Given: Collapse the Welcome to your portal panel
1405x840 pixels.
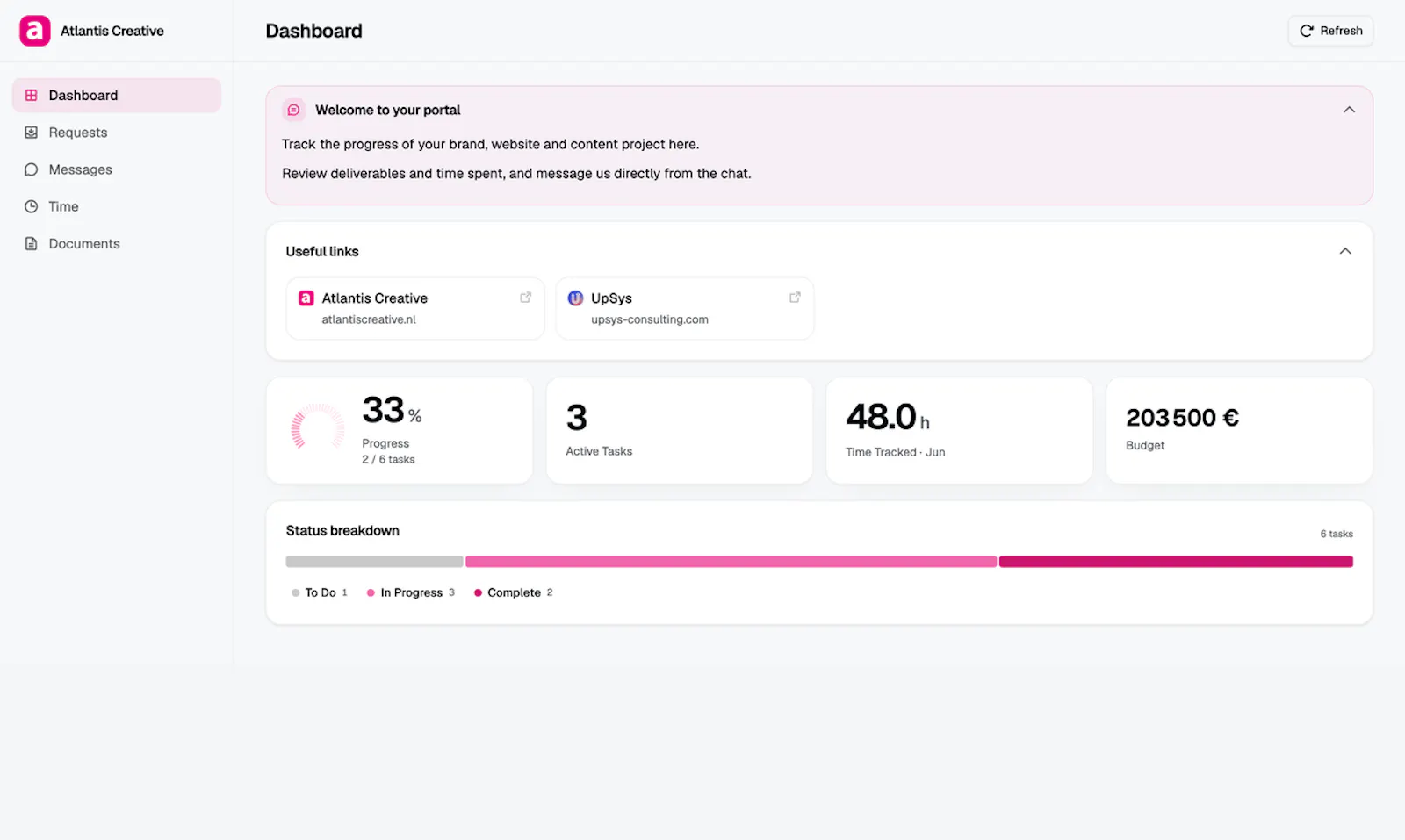Looking at the screenshot, I should tap(1349, 110).
